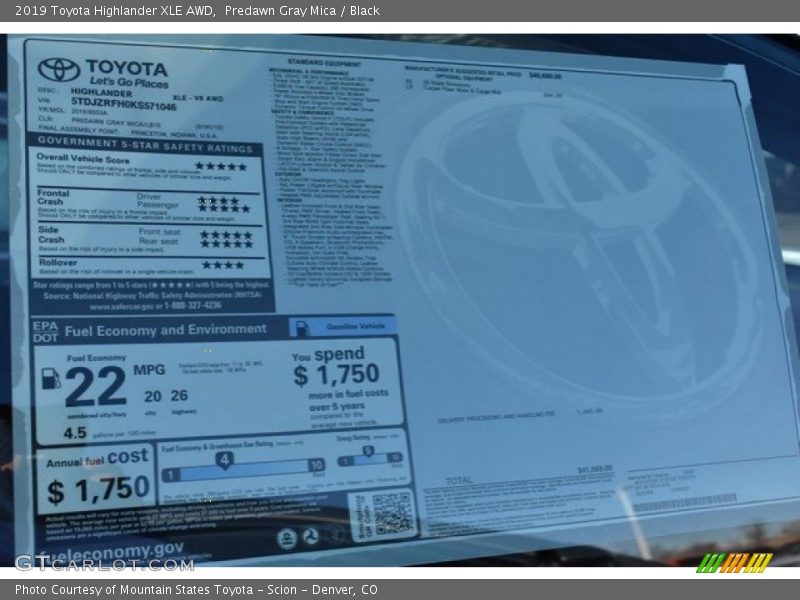Click the smog rating marker 5
800x600 pixels.
pos(368,451)
